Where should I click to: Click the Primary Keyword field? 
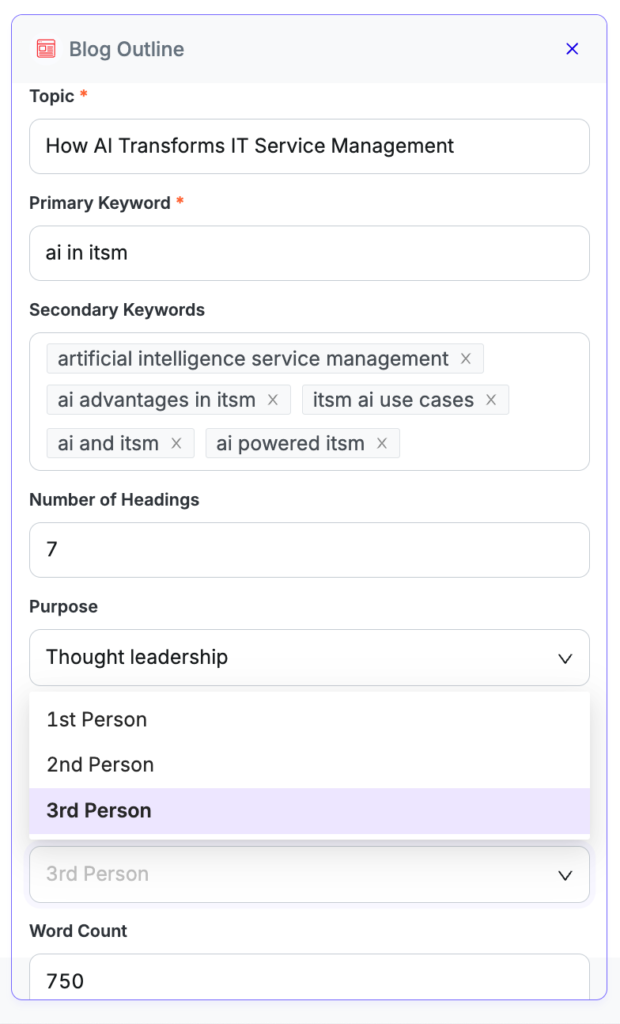point(310,253)
